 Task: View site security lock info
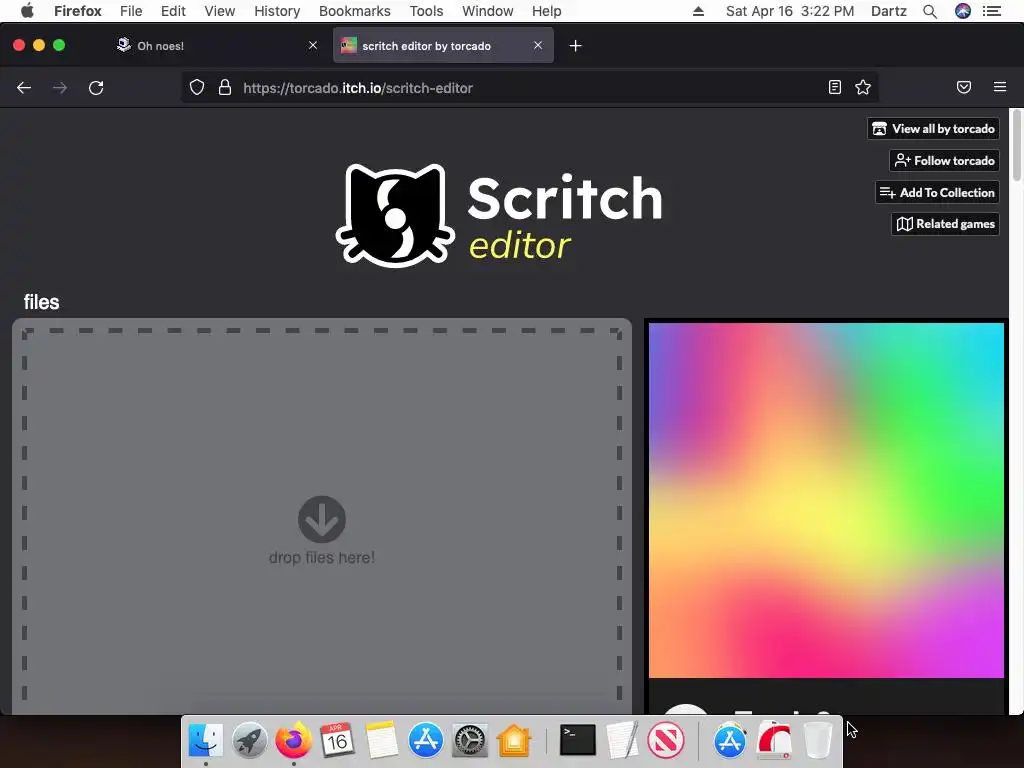[x=225, y=88]
